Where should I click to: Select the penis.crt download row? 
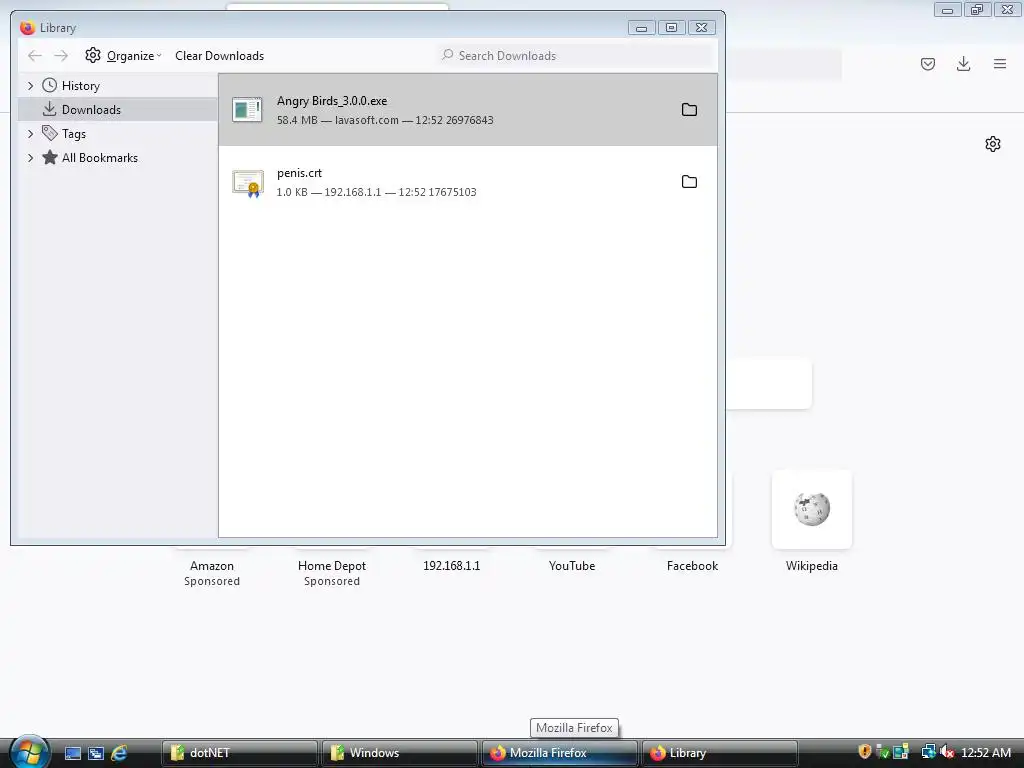click(x=468, y=182)
